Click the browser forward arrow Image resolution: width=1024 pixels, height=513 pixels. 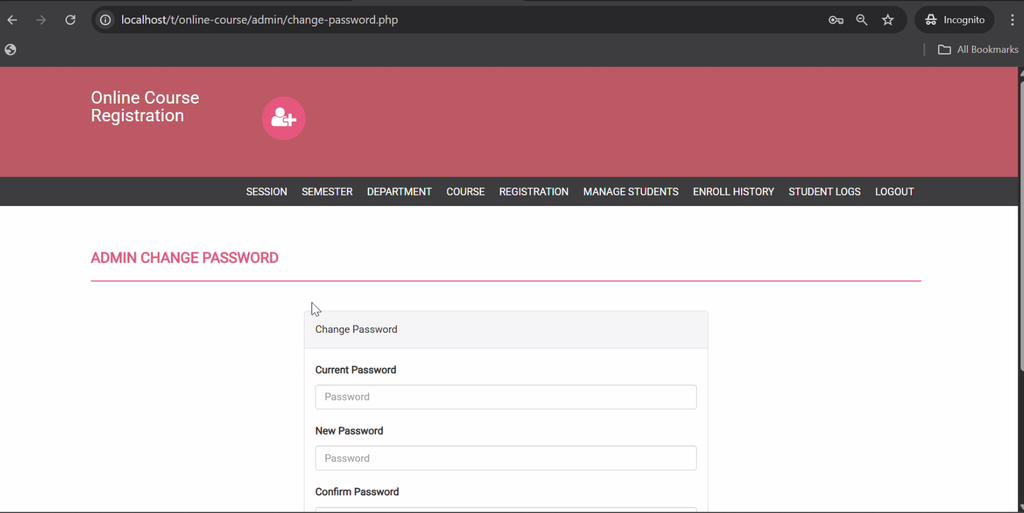[x=41, y=20]
